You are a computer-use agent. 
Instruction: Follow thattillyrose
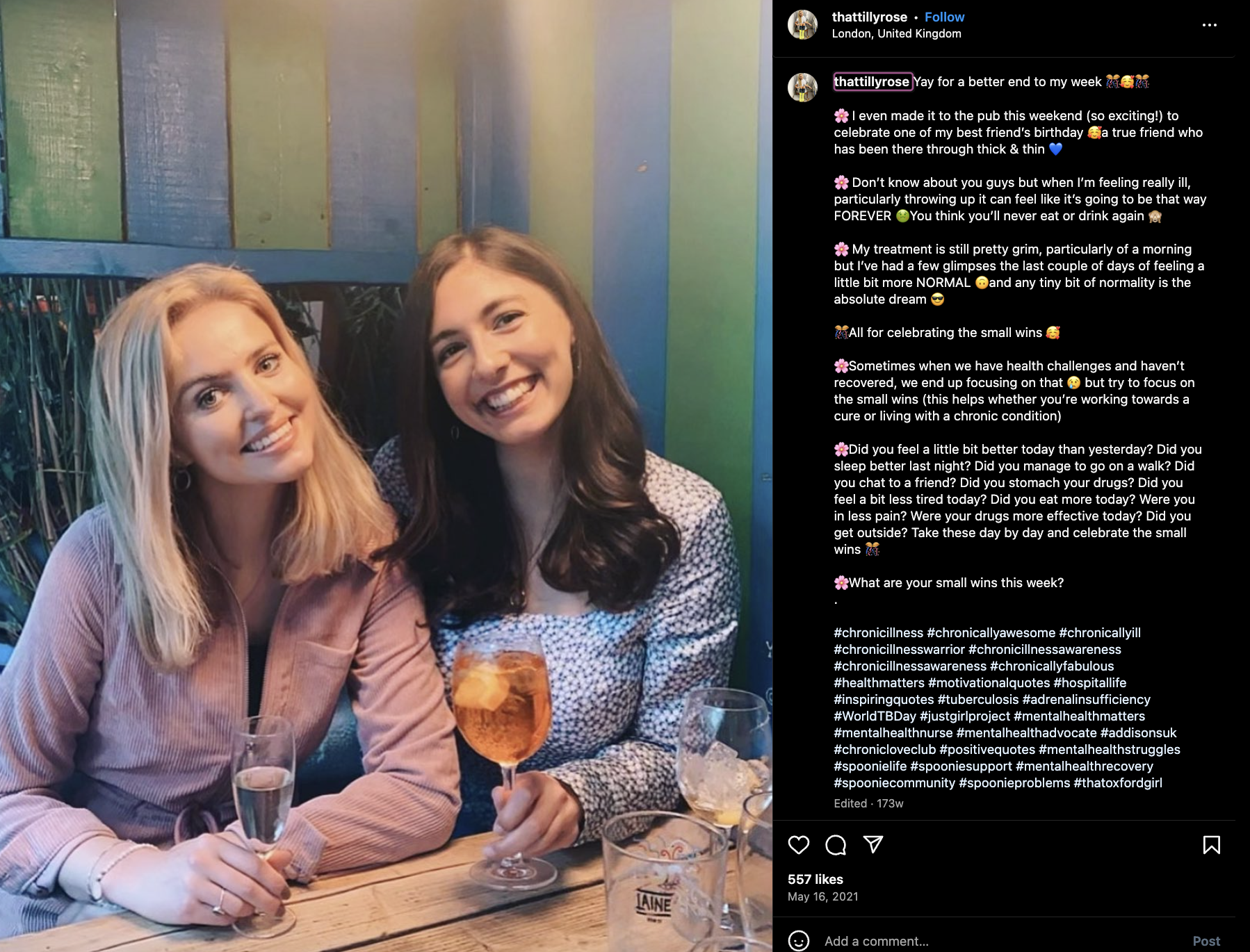pyautogui.click(x=944, y=17)
